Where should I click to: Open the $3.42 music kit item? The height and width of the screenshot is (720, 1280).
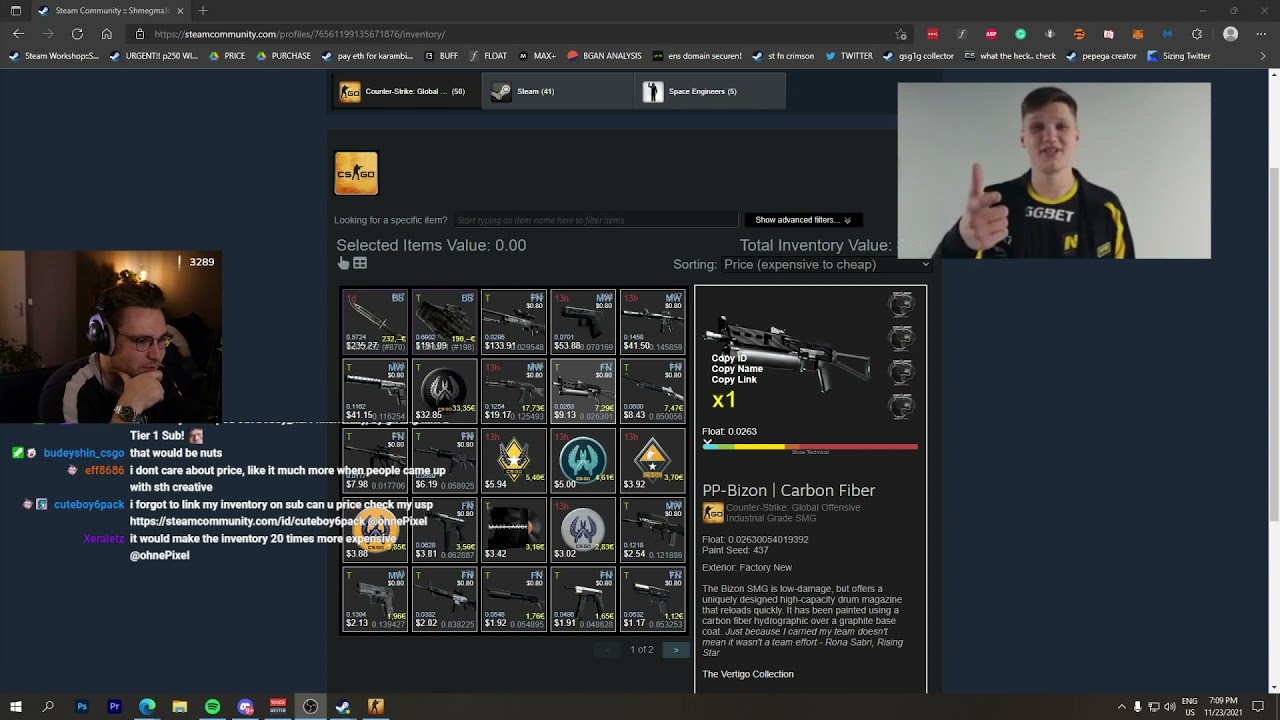click(514, 530)
